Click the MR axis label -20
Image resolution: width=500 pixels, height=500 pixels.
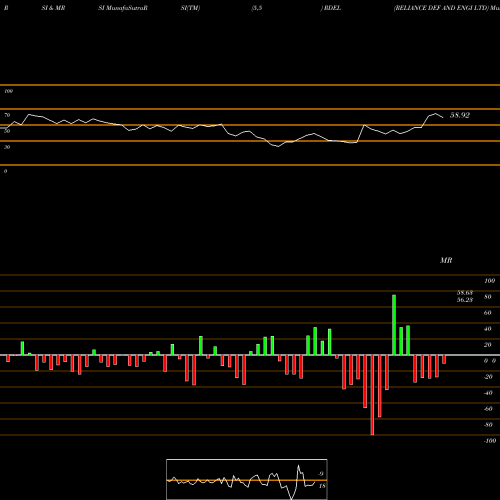[488, 377]
